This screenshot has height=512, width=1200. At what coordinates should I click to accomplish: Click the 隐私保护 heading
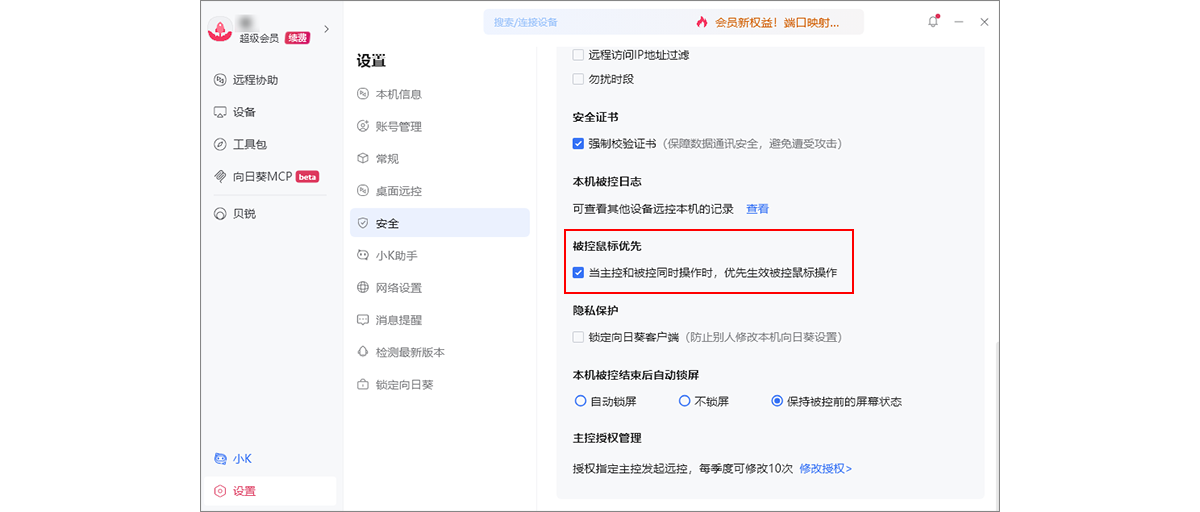click(x=595, y=311)
